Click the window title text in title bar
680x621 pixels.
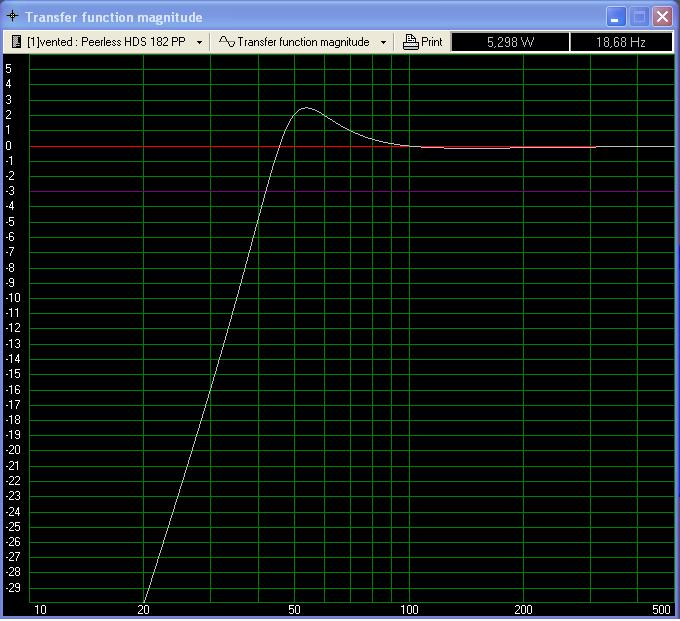point(113,17)
